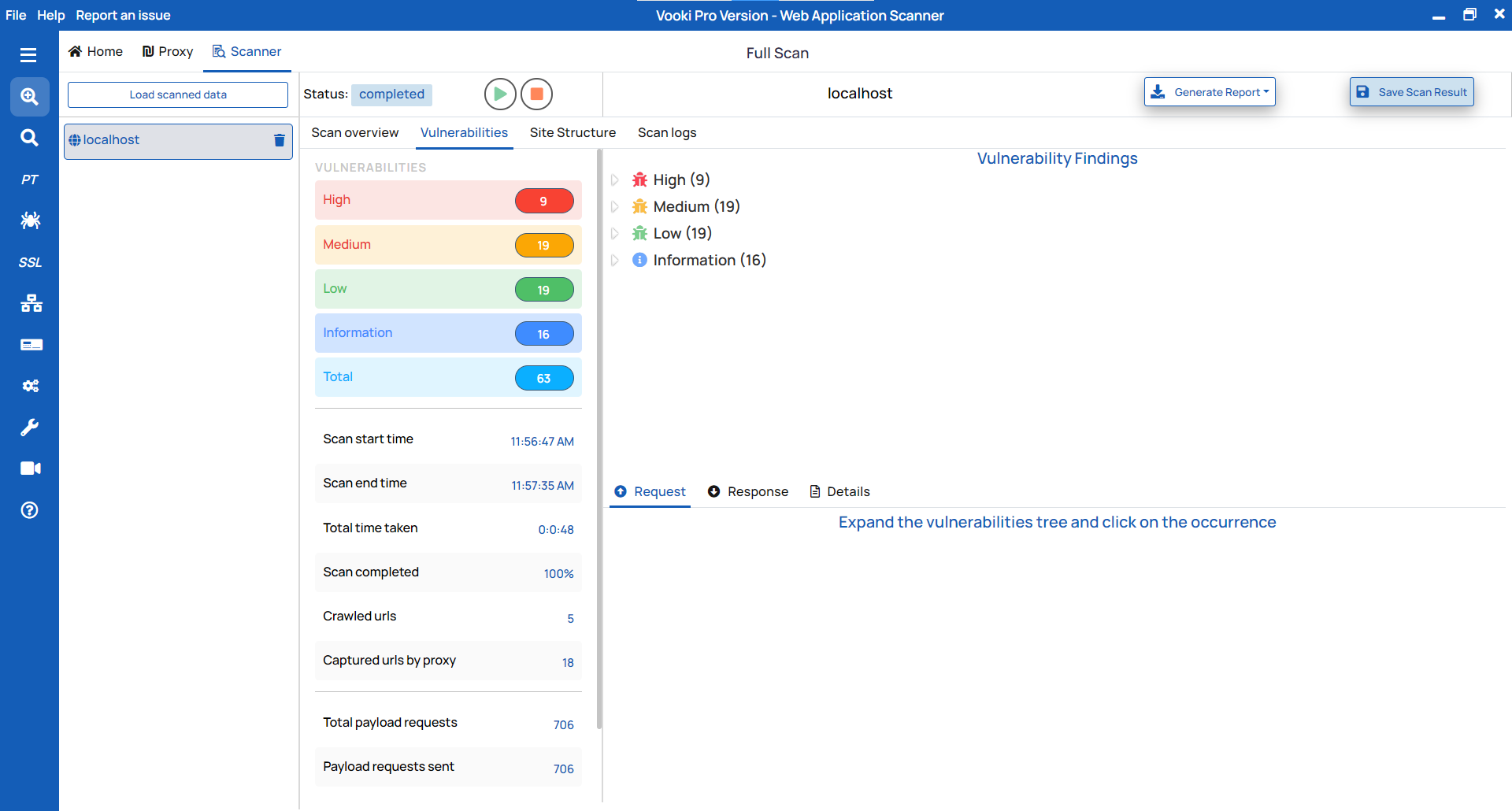Open the network sitemap sidebar icon

click(x=31, y=303)
